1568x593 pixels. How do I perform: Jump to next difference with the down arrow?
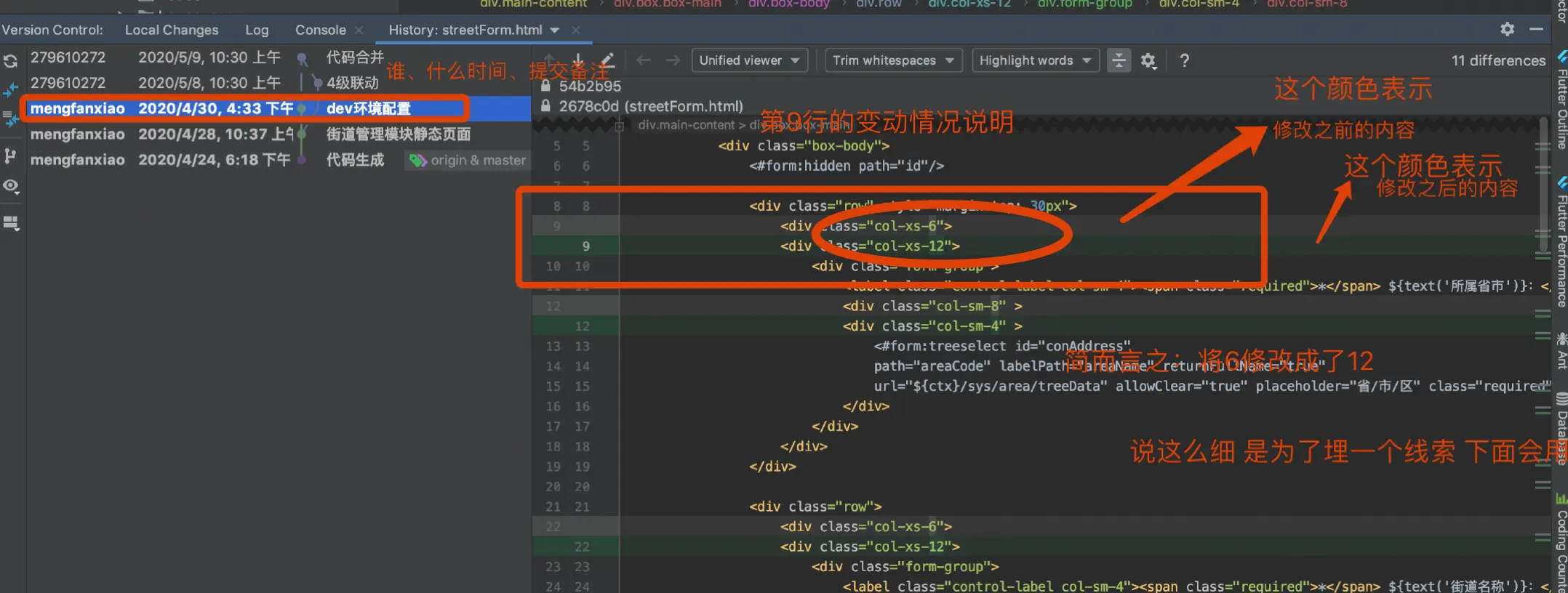click(578, 60)
